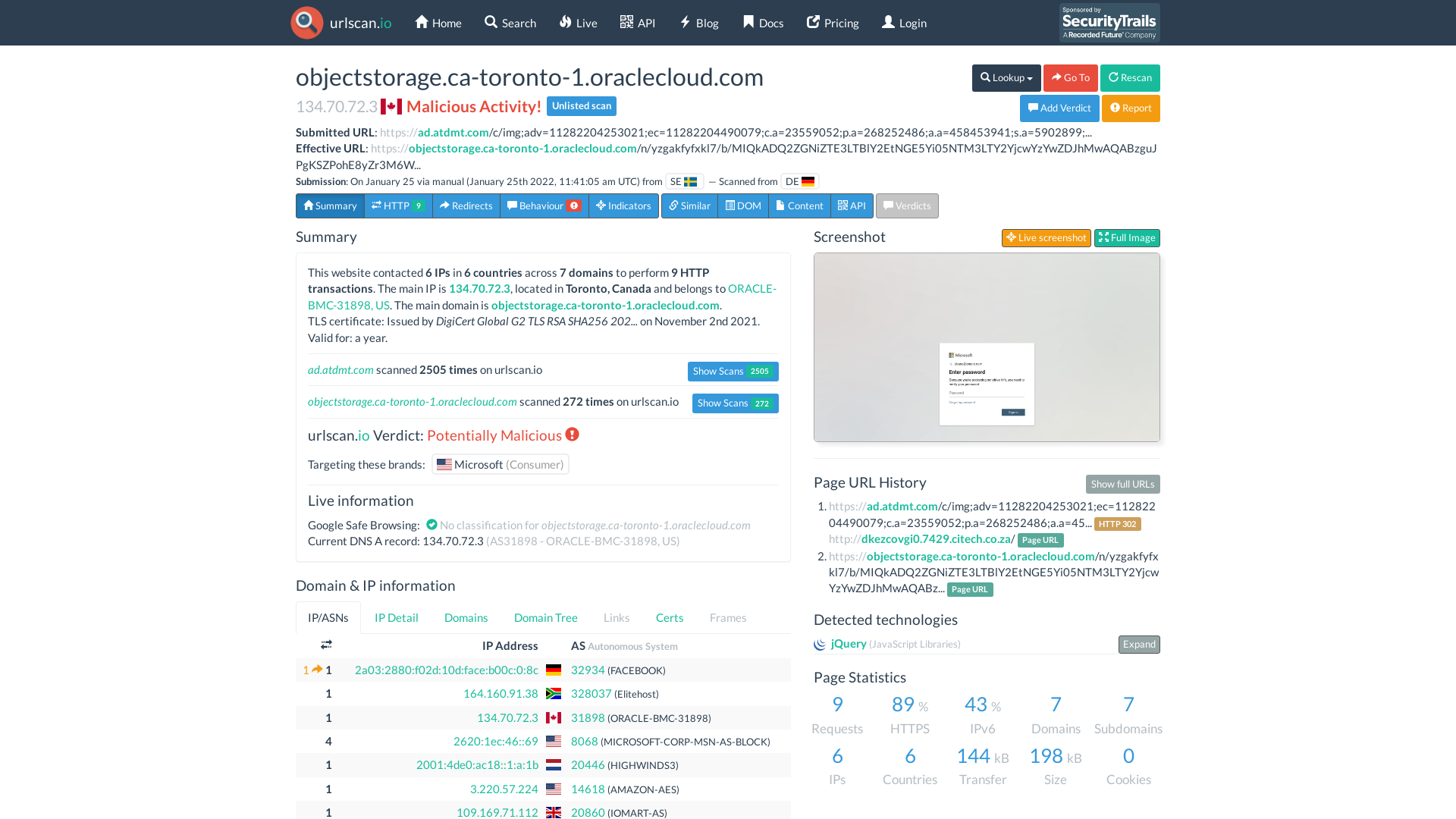This screenshot has width=1456, height=819.
Task: Click the Links tab
Action: point(617,618)
